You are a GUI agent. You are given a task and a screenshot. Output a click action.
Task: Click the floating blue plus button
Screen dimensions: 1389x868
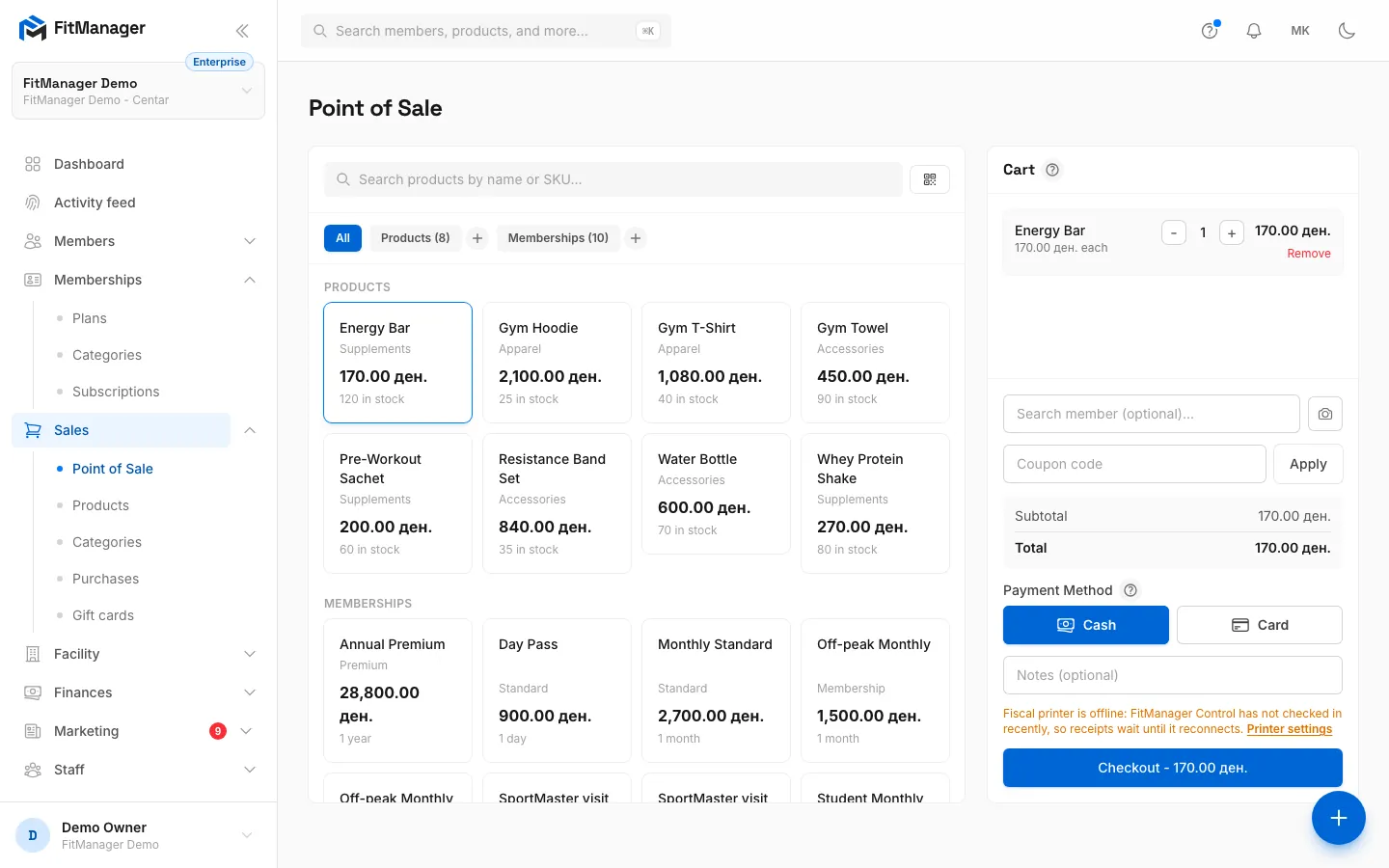(x=1339, y=818)
